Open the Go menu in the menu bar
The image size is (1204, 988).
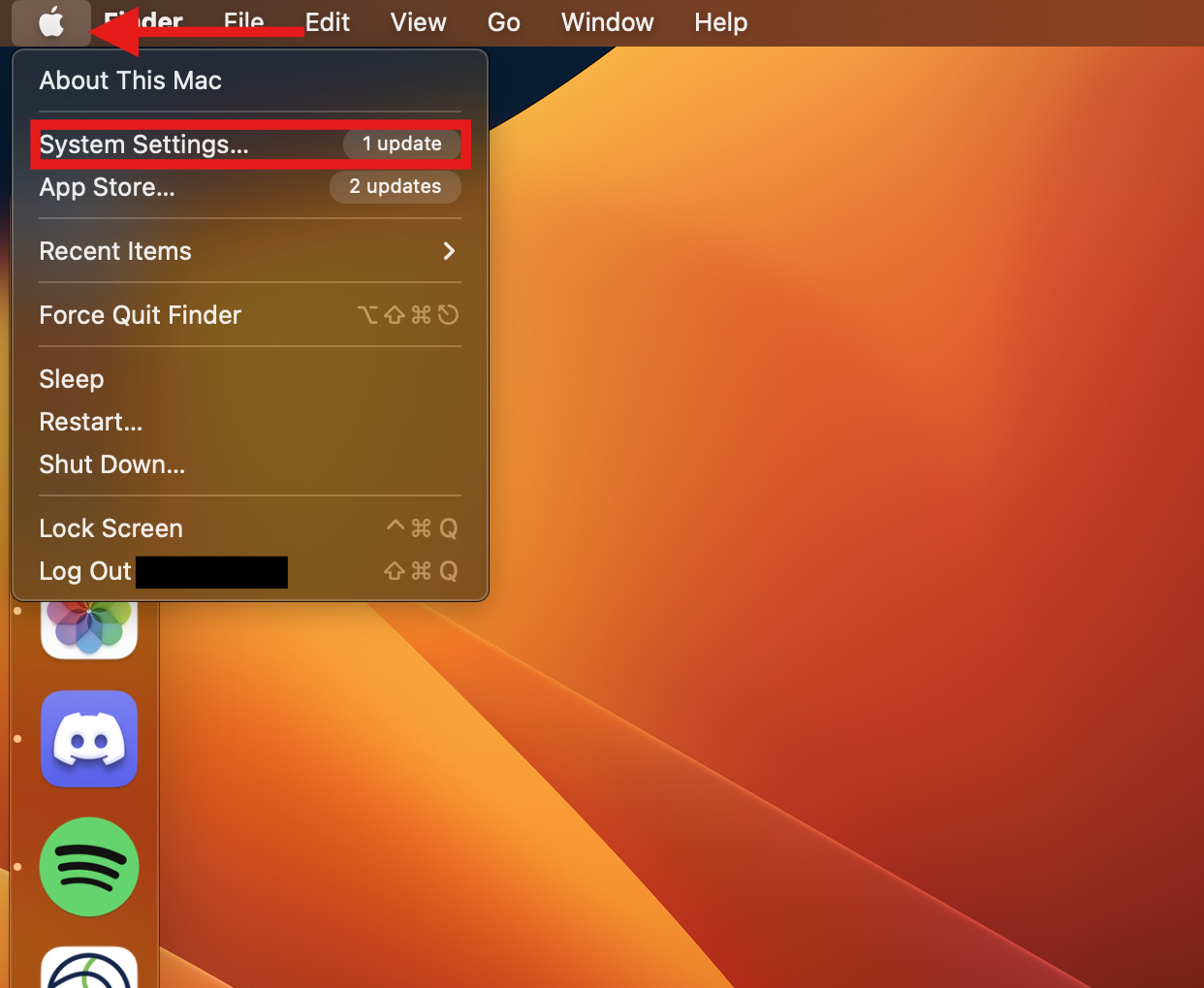pos(503,22)
